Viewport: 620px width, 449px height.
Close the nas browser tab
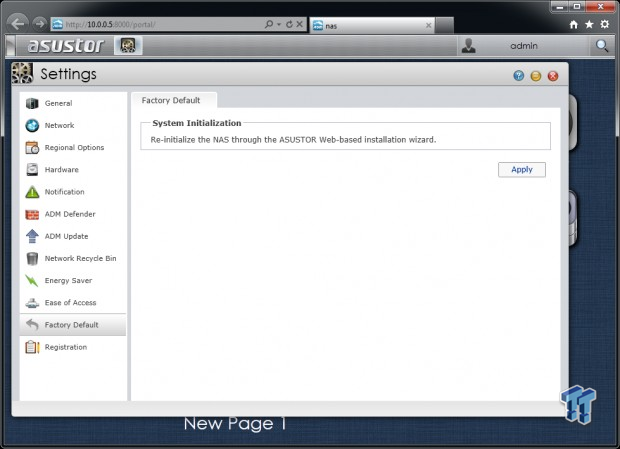tap(428, 26)
